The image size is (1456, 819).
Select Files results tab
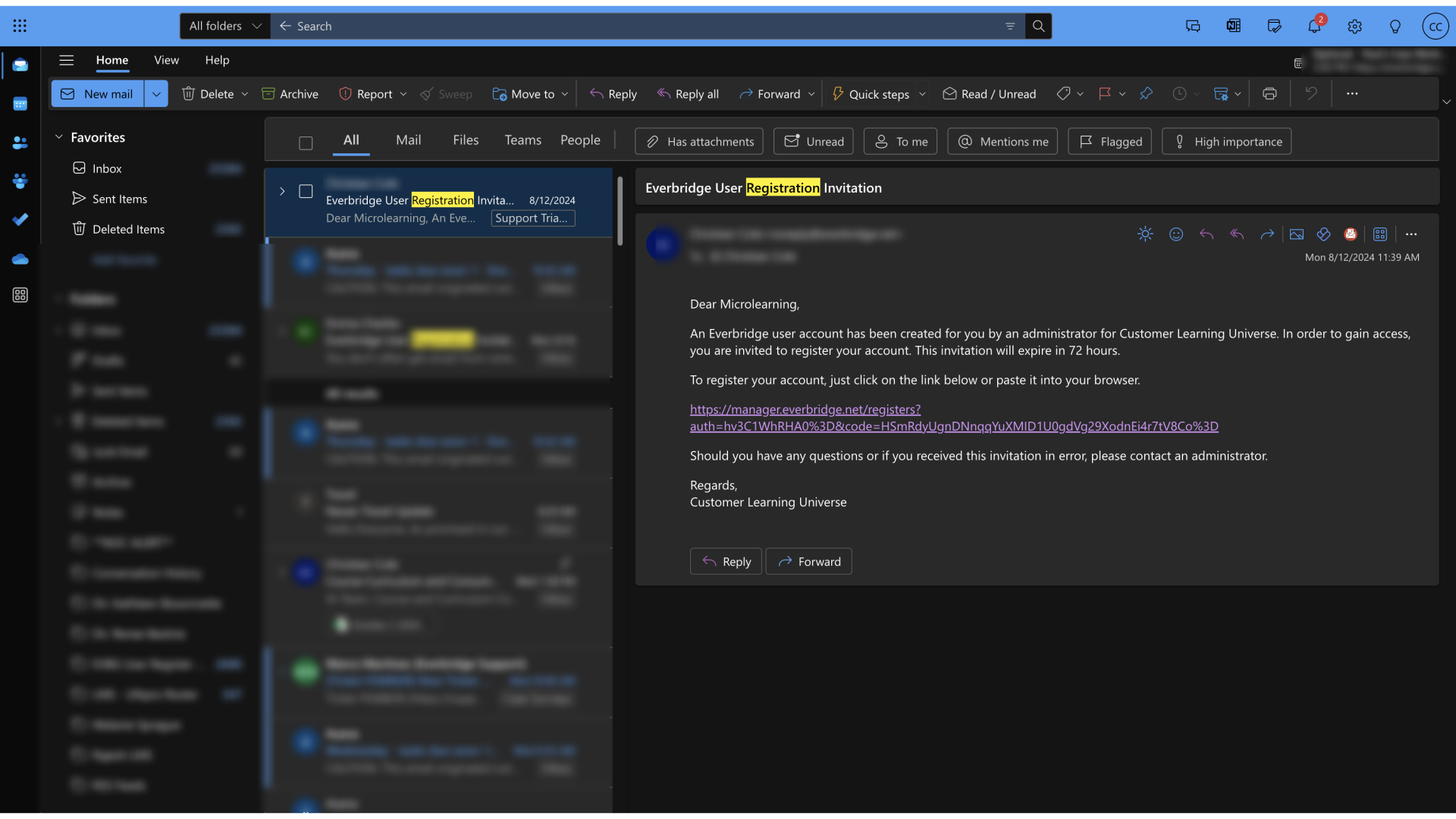pyautogui.click(x=466, y=140)
